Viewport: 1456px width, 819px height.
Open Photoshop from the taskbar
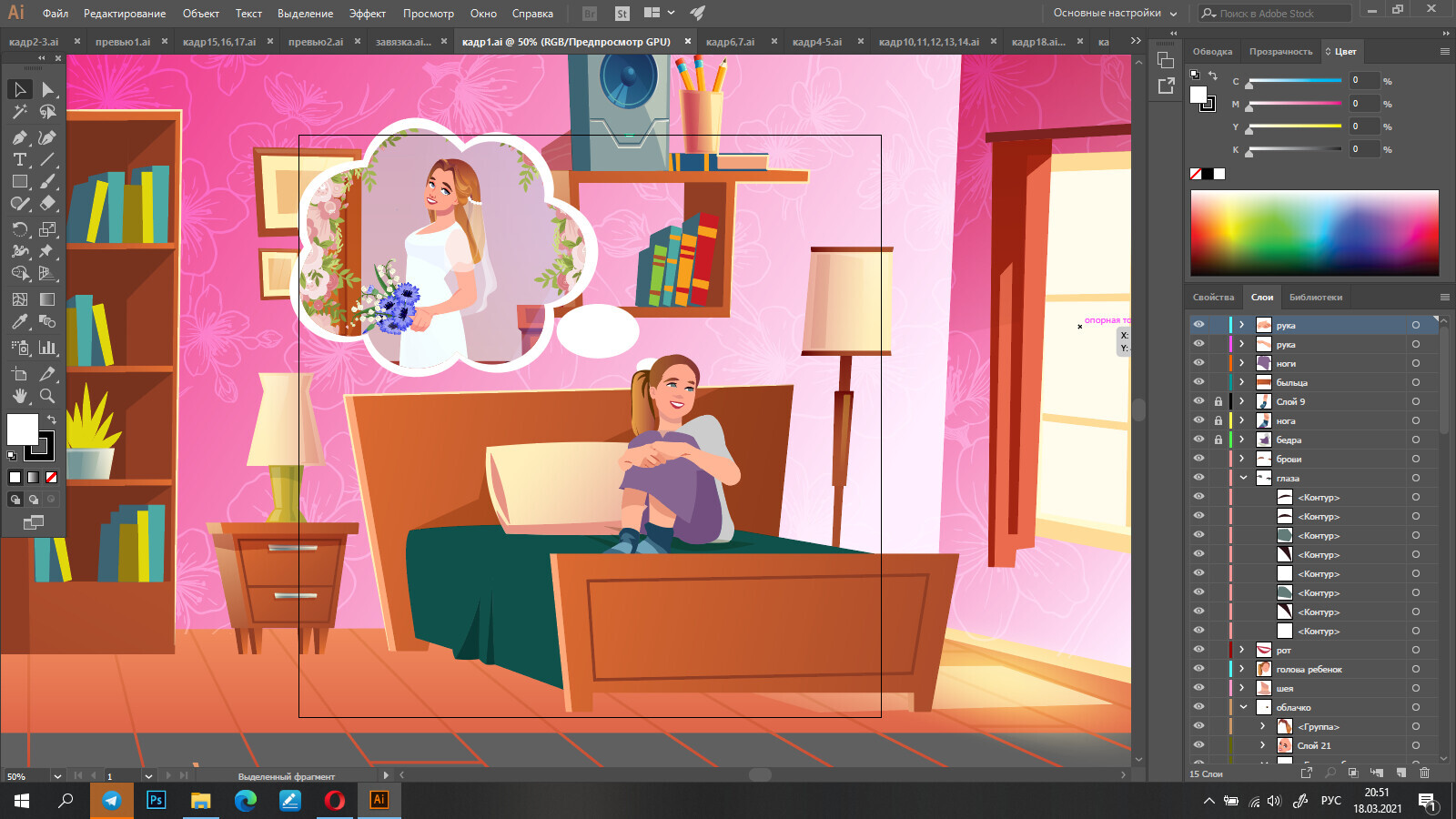pyautogui.click(x=157, y=802)
